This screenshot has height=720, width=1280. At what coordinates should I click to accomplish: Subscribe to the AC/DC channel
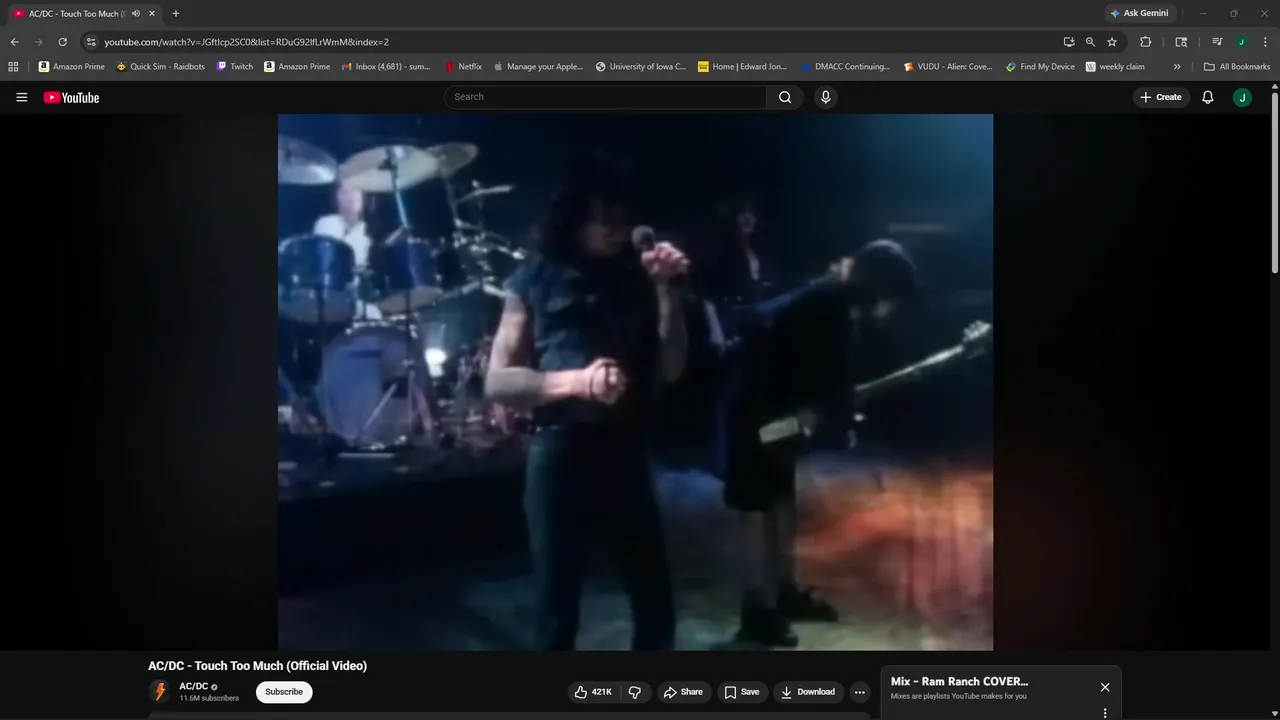284,692
